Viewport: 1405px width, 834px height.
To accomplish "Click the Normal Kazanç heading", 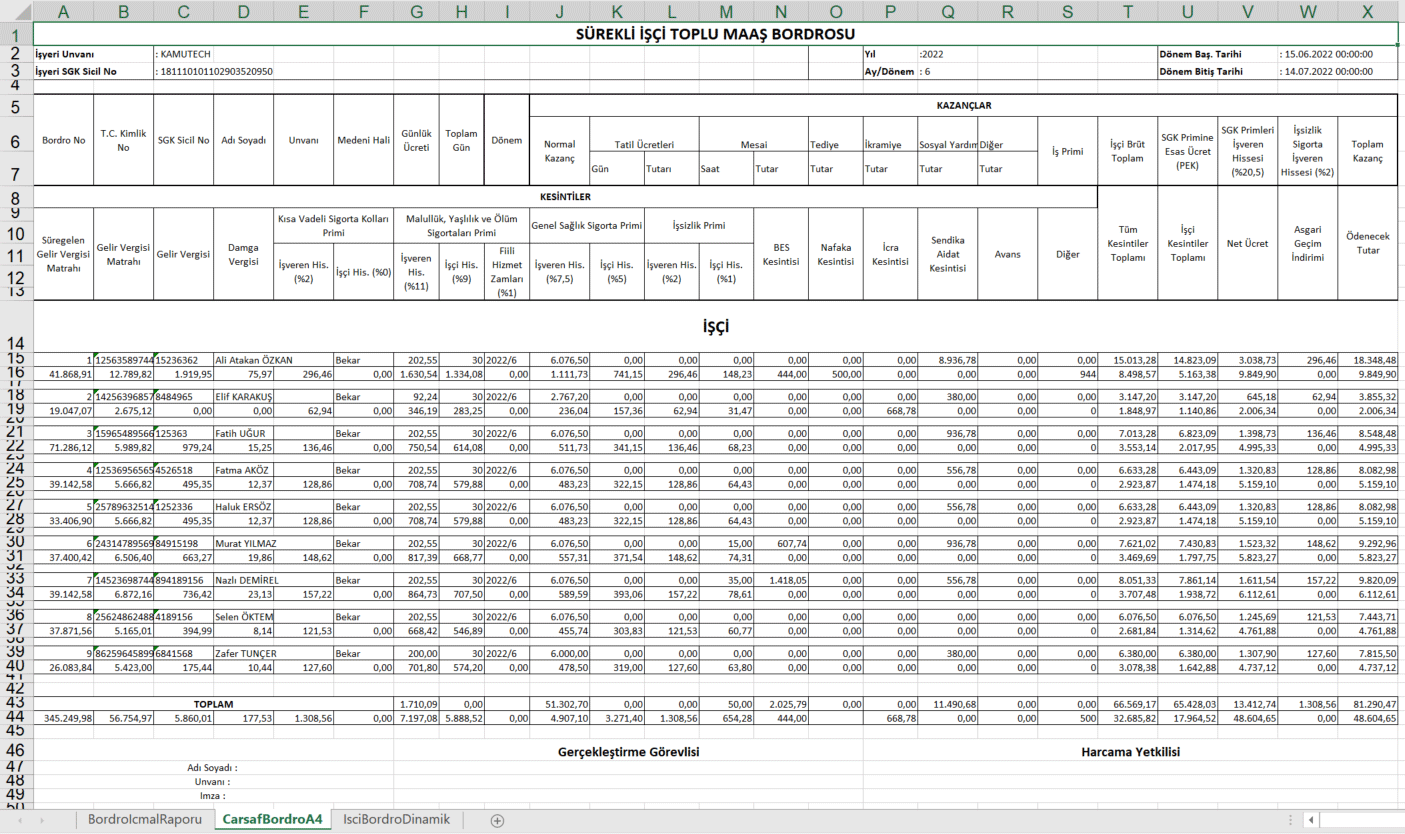I will point(559,152).
